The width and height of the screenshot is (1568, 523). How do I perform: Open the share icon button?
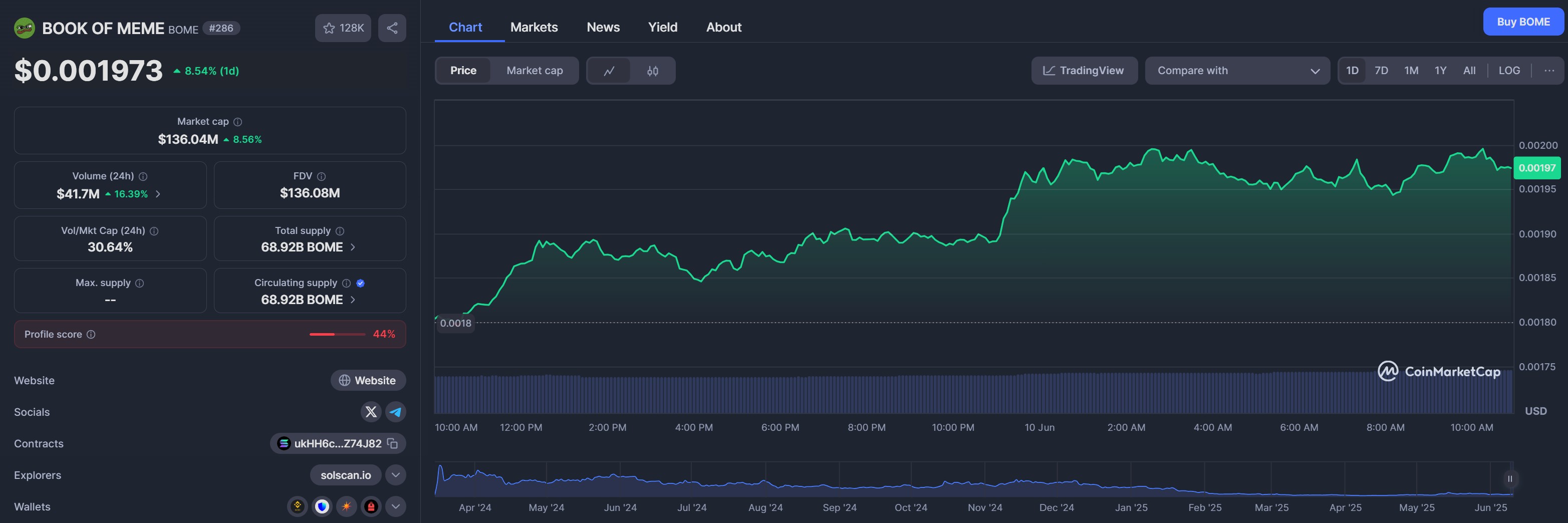[x=392, y=28]
